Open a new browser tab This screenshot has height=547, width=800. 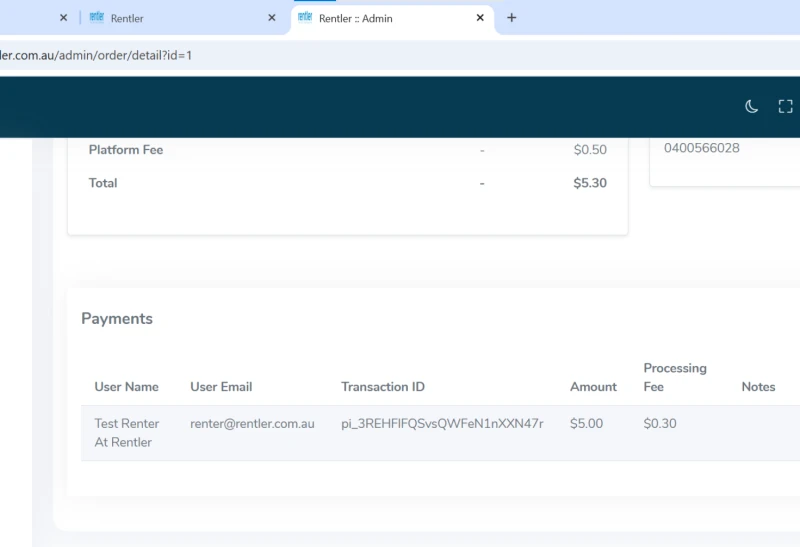pos(511,18)
